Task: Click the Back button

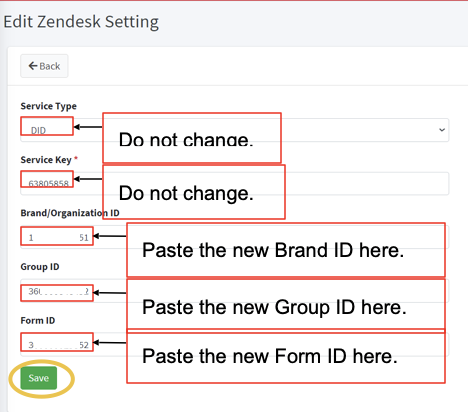Action: point(44,66)
